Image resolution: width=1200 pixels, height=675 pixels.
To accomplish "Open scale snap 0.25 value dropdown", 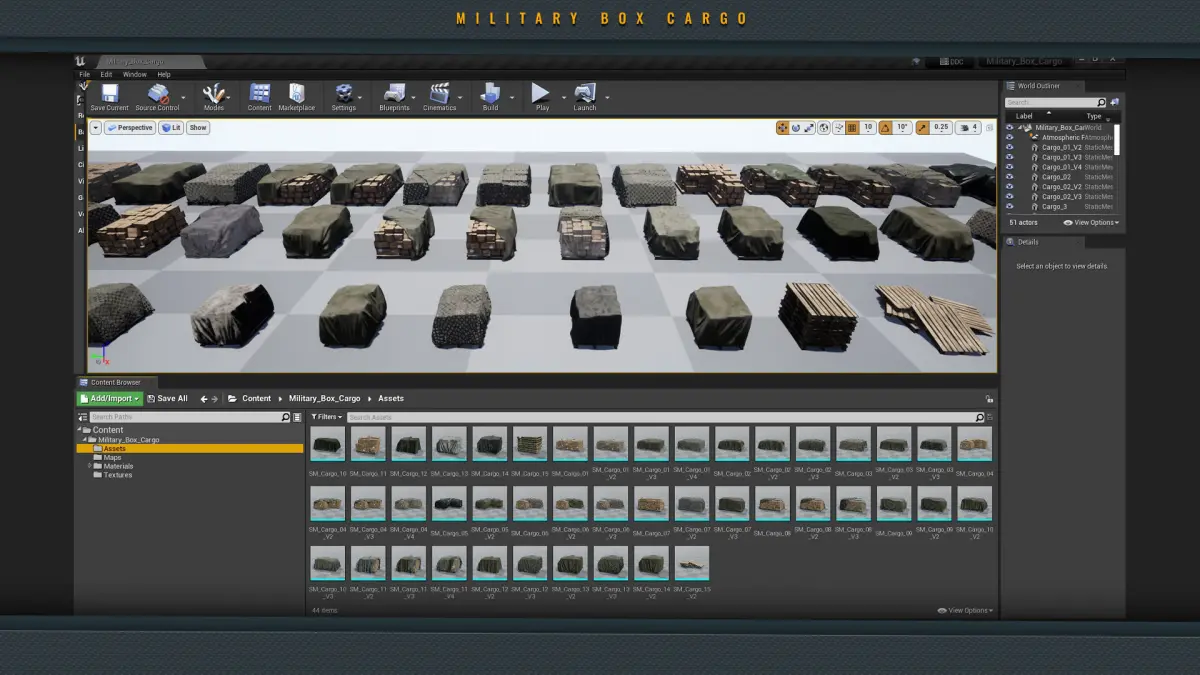I will [x=941, y=128].
